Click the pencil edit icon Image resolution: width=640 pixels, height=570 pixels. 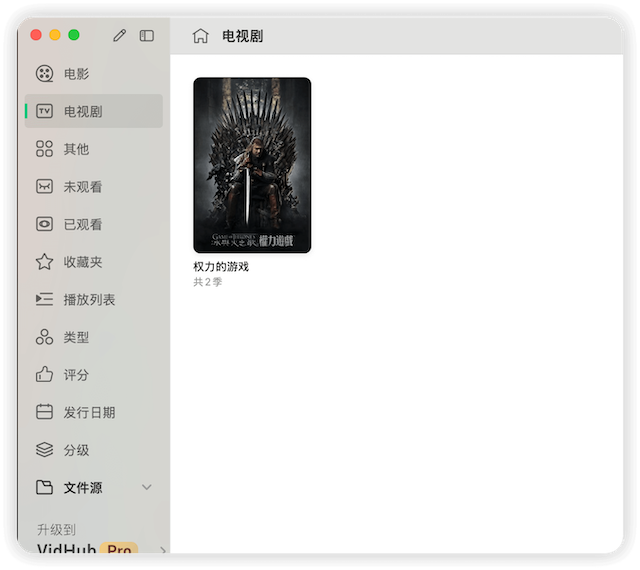click(120, 36)
